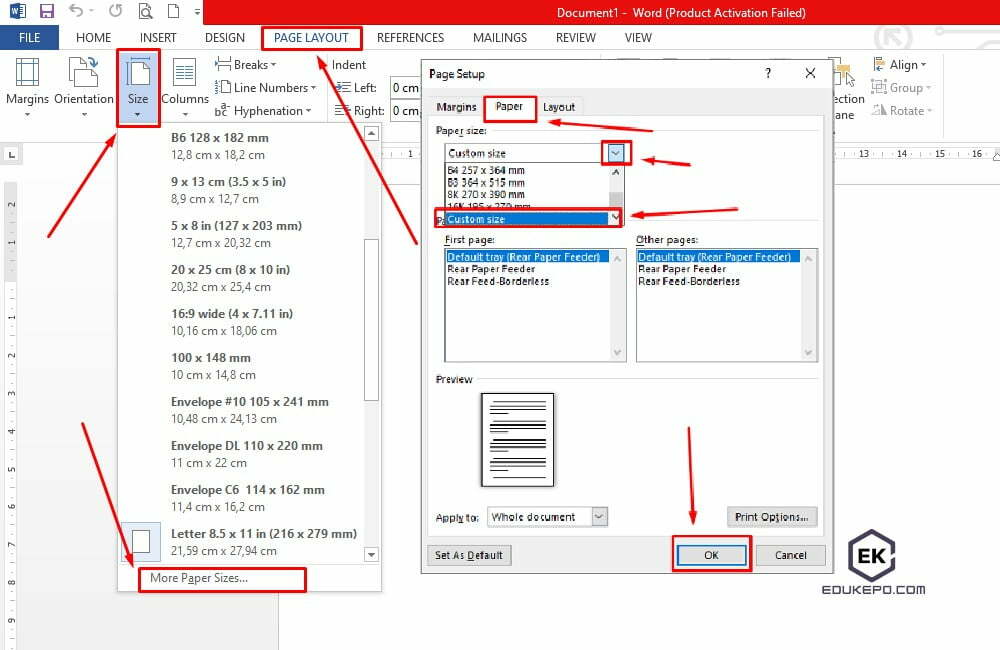Open the REFERENCES tab
This screenshot has height=650, width=1000.
410,38
